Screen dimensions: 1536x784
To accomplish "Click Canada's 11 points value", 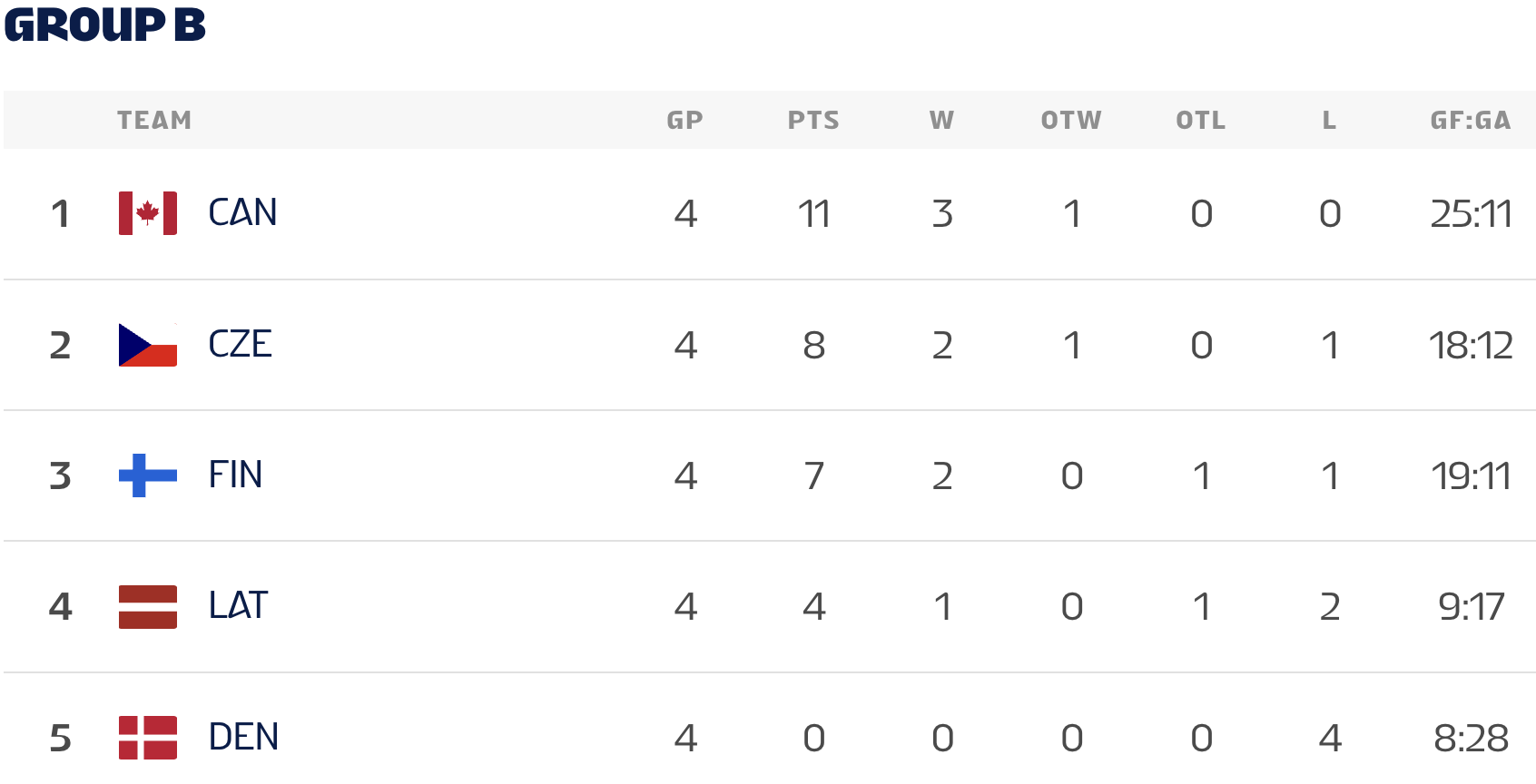I will [814, 214].
